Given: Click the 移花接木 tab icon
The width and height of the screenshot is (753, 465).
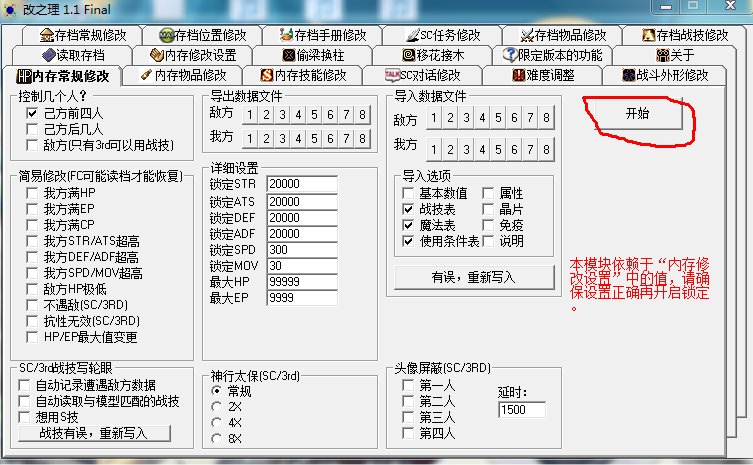Looking at the screenshot, I should pyautogui.click(x=409, y=55).
